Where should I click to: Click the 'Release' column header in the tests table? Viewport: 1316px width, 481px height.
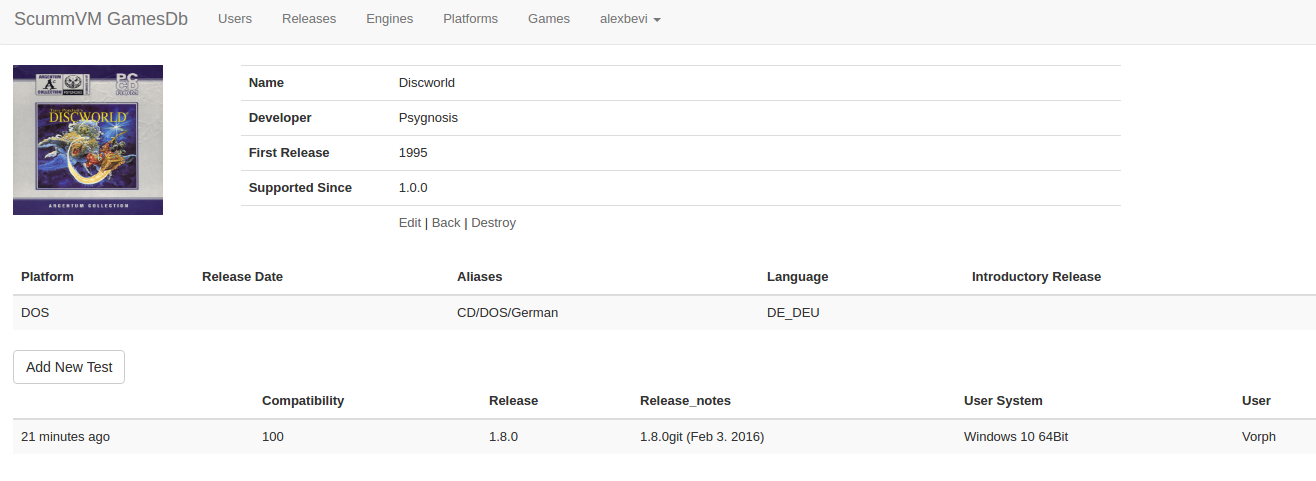[x=513, y=401]
